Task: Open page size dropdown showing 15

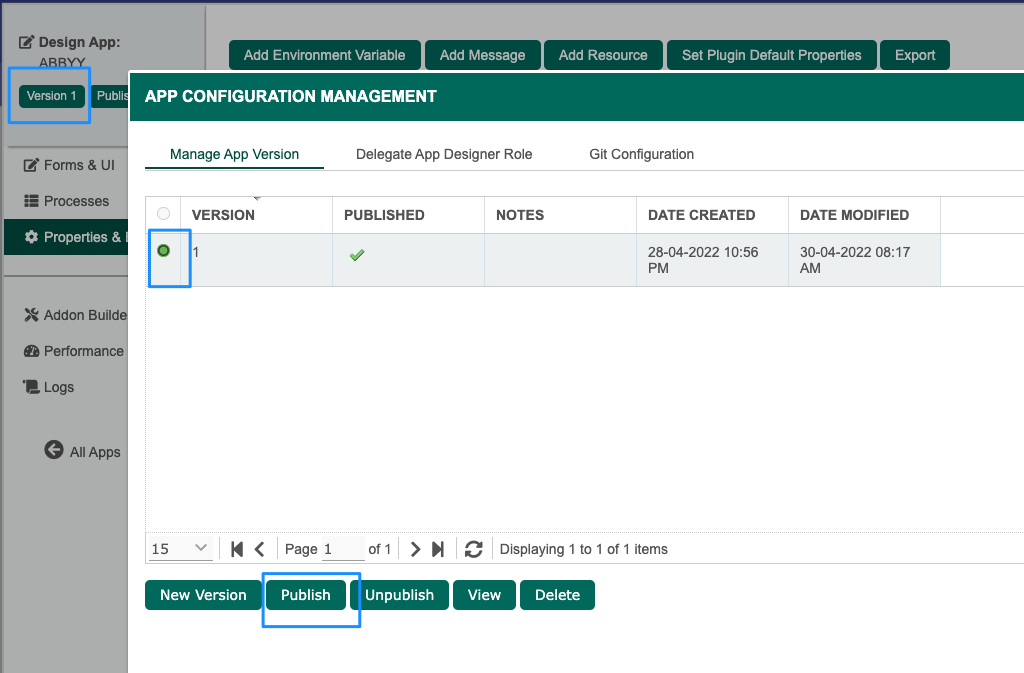Action: point(181,548)
